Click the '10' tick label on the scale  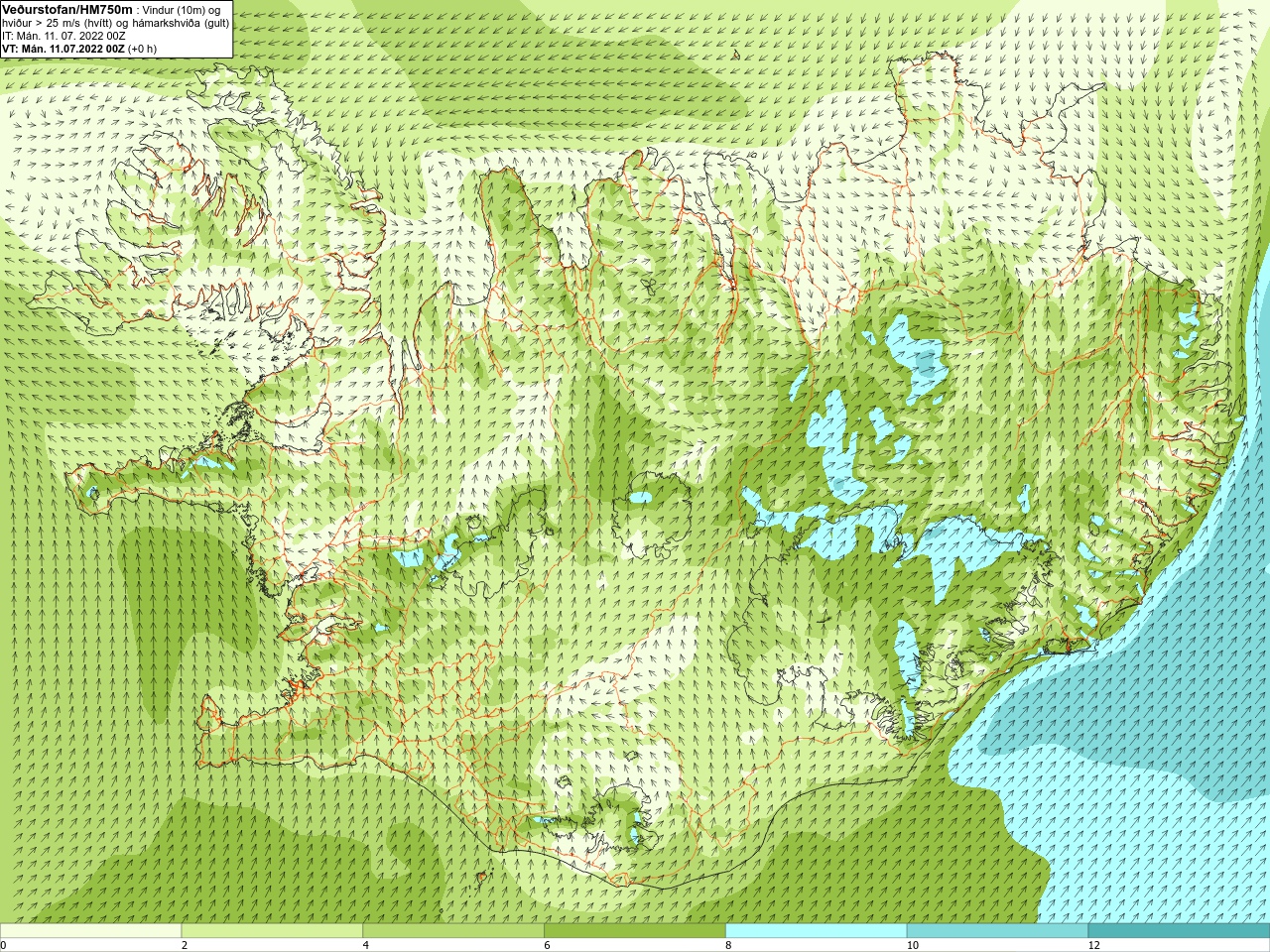pos(912,945)
